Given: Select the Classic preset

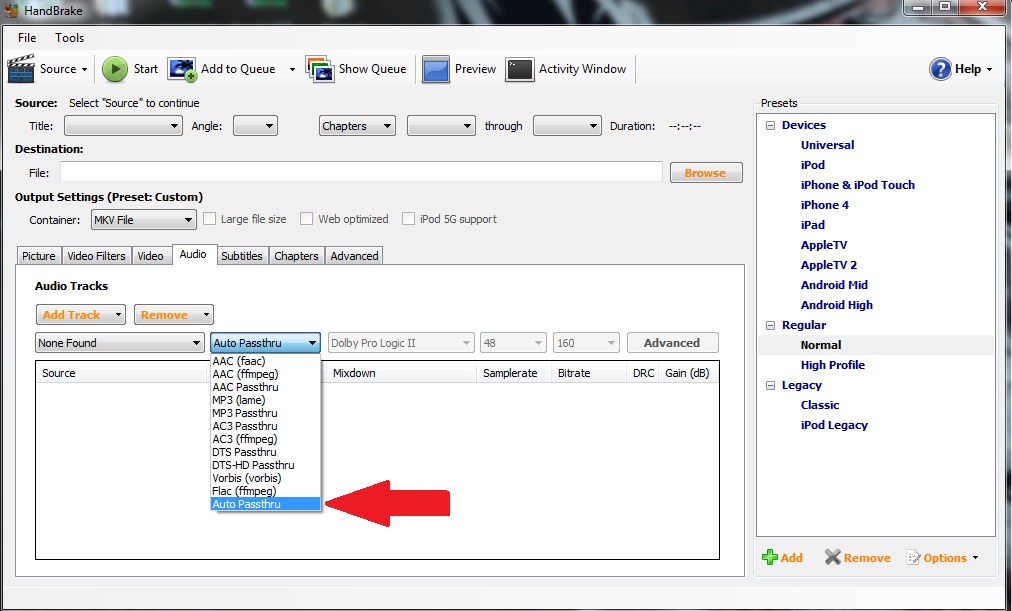Looking at the screenshot, I should click(x=820, y=405).
